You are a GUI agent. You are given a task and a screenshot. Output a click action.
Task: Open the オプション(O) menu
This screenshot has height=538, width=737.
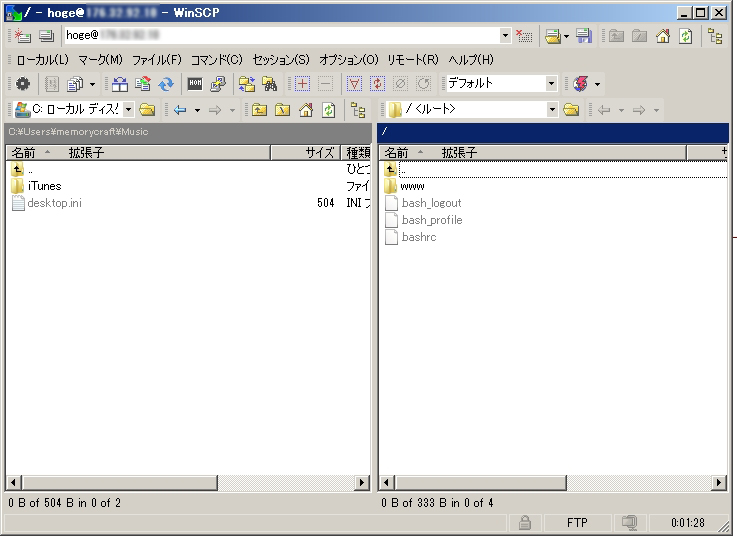349,60
